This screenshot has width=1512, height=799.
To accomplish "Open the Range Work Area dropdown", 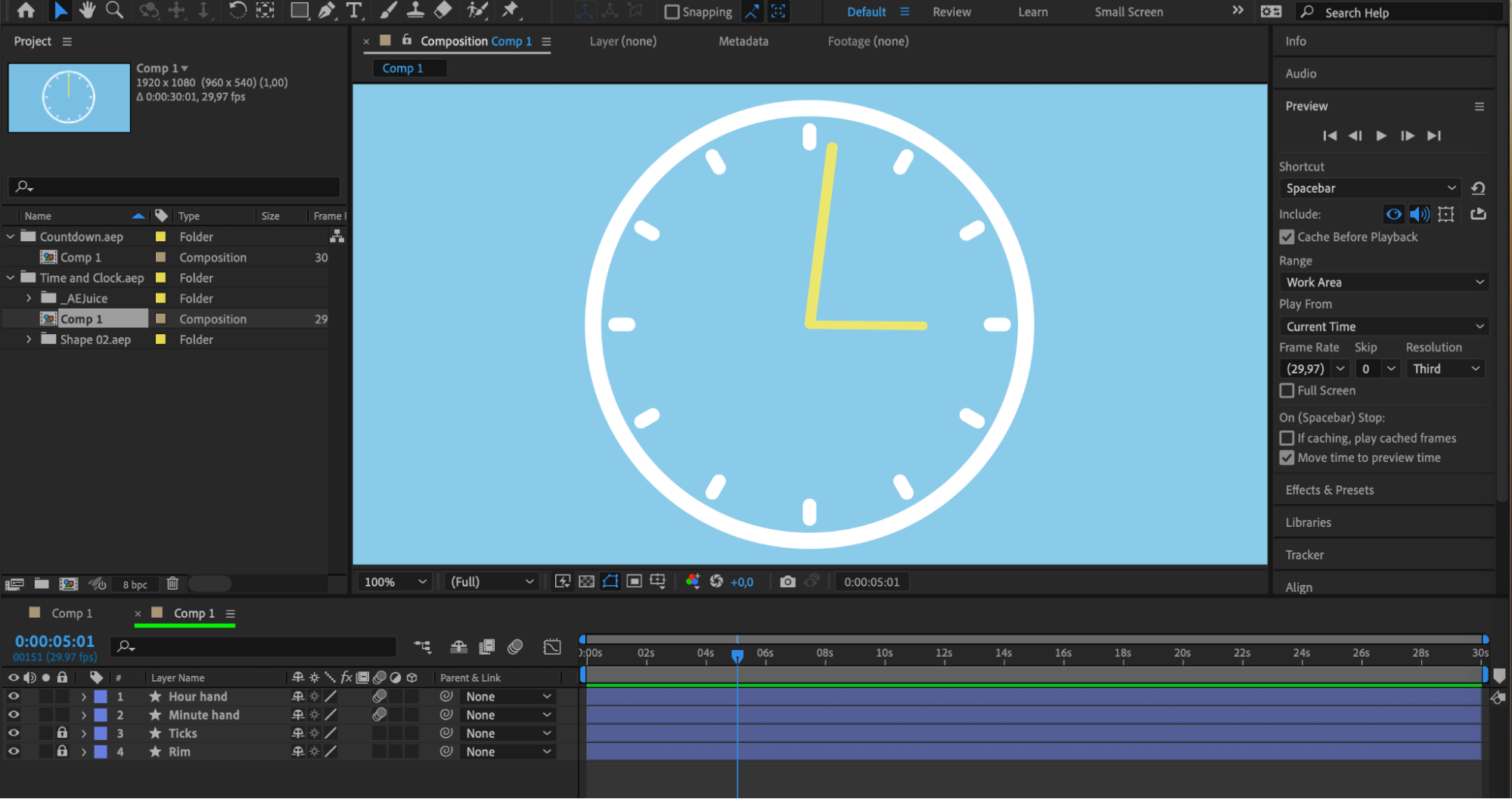I will [x=1383, y=283].
